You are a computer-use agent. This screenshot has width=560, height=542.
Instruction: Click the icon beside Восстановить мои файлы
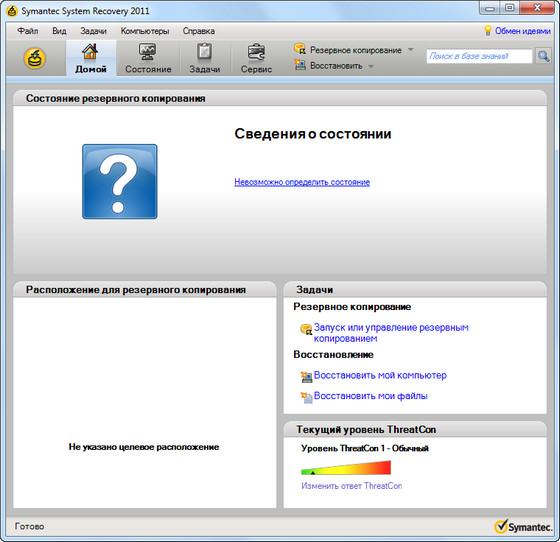click(x=306, y=397)
